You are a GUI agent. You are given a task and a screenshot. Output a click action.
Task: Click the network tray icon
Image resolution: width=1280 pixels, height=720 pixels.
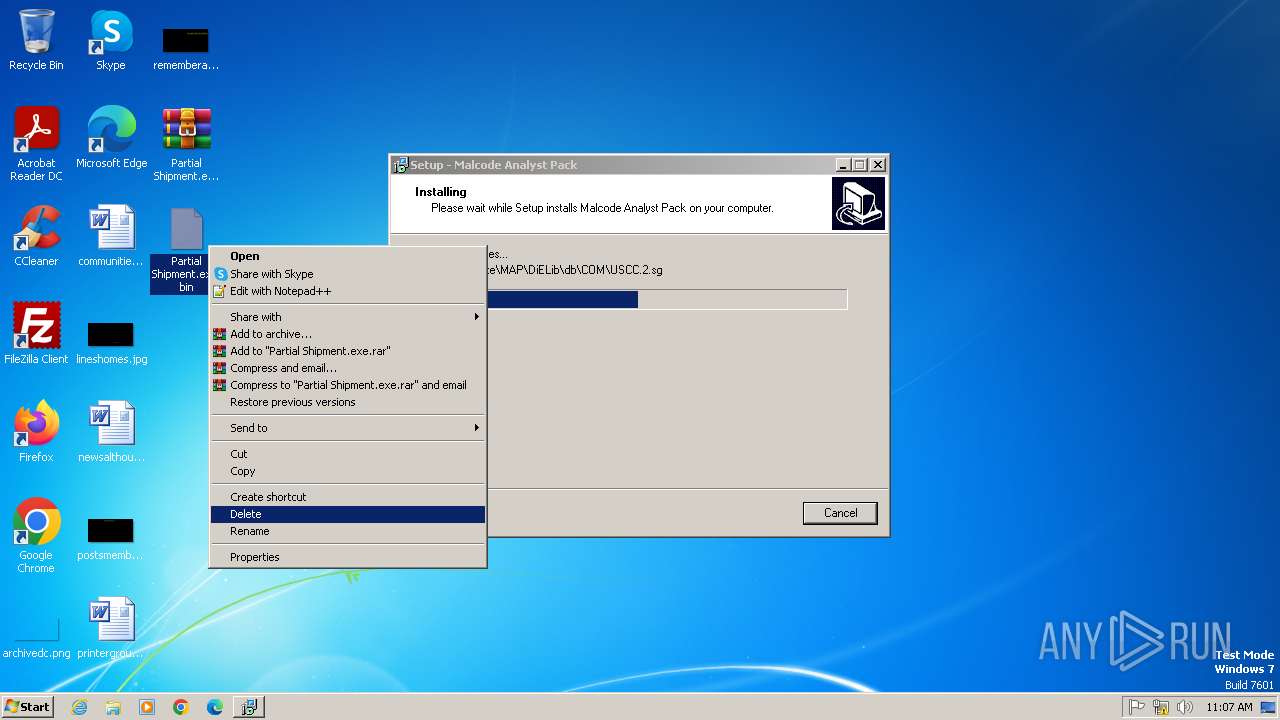coord(1161,707)
